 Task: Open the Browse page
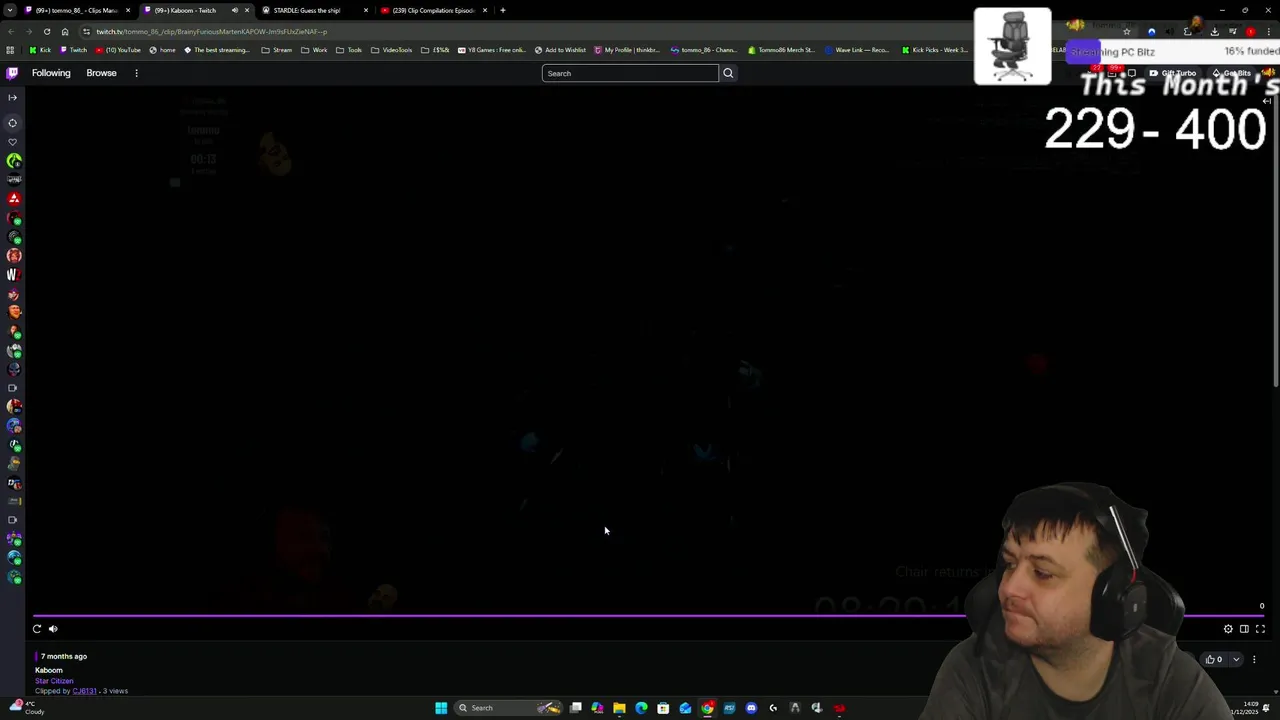click(x=101, y=73)
